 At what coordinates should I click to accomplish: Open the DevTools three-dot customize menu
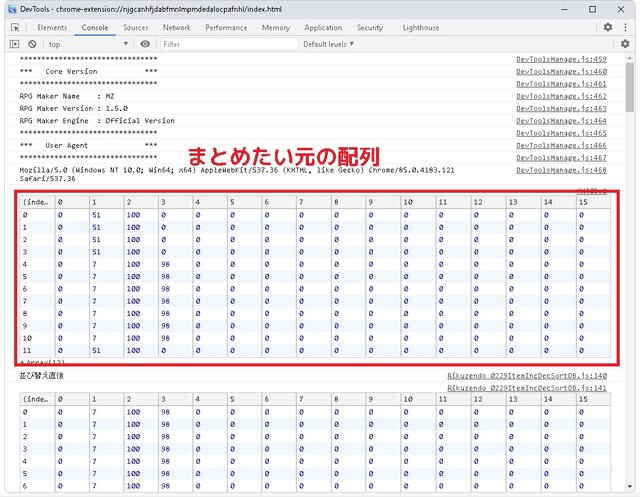(x=625, y=27)
